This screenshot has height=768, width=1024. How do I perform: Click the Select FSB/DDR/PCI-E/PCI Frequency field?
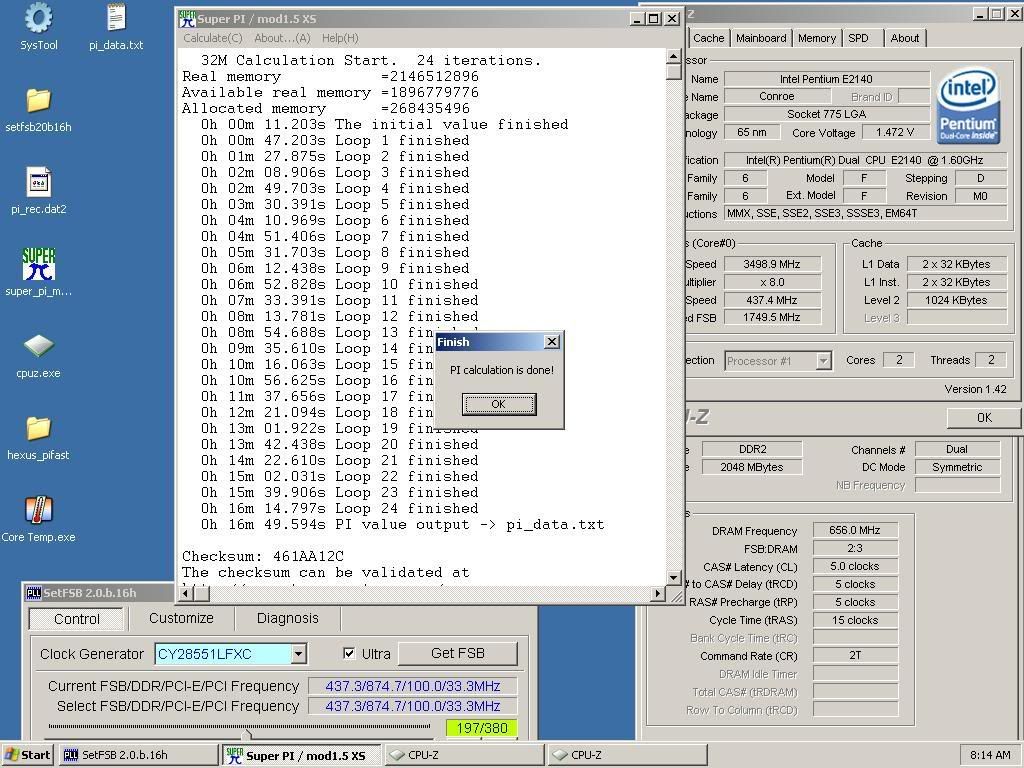[412, 706]
